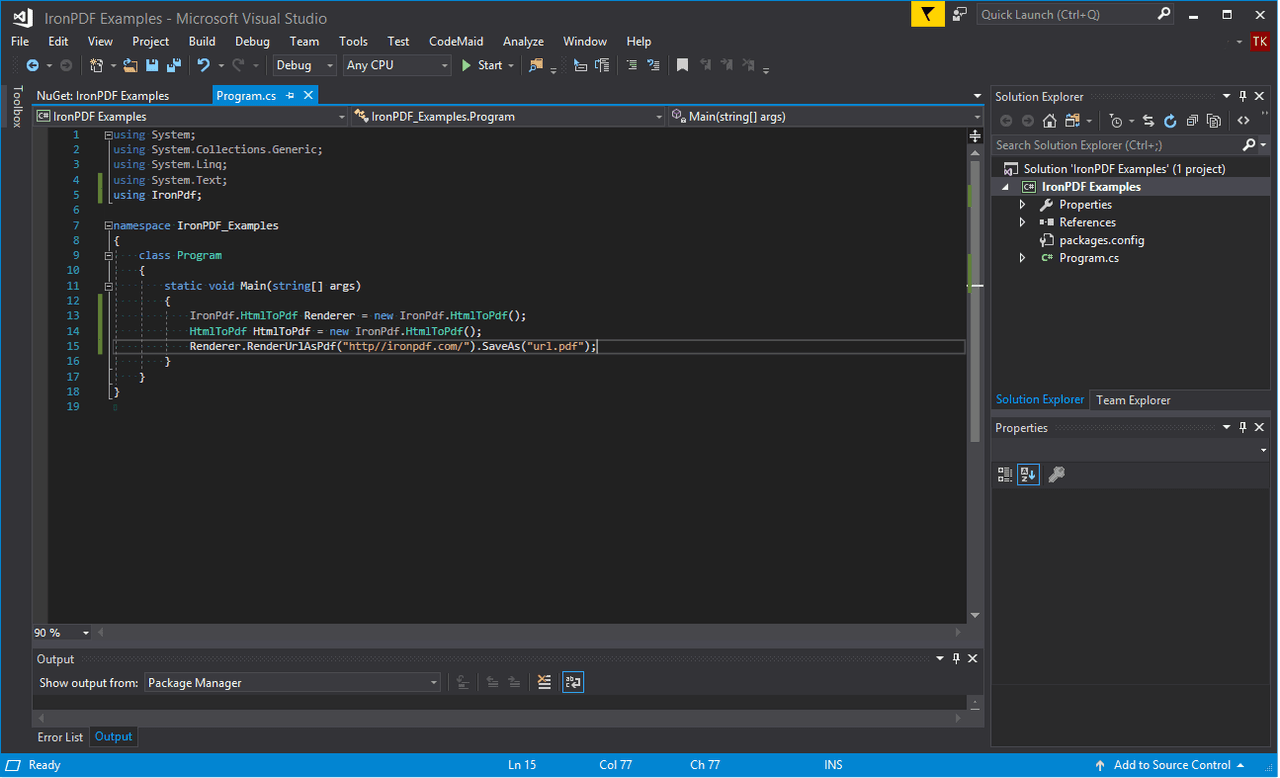Expand the References node

click(1022, 222)
